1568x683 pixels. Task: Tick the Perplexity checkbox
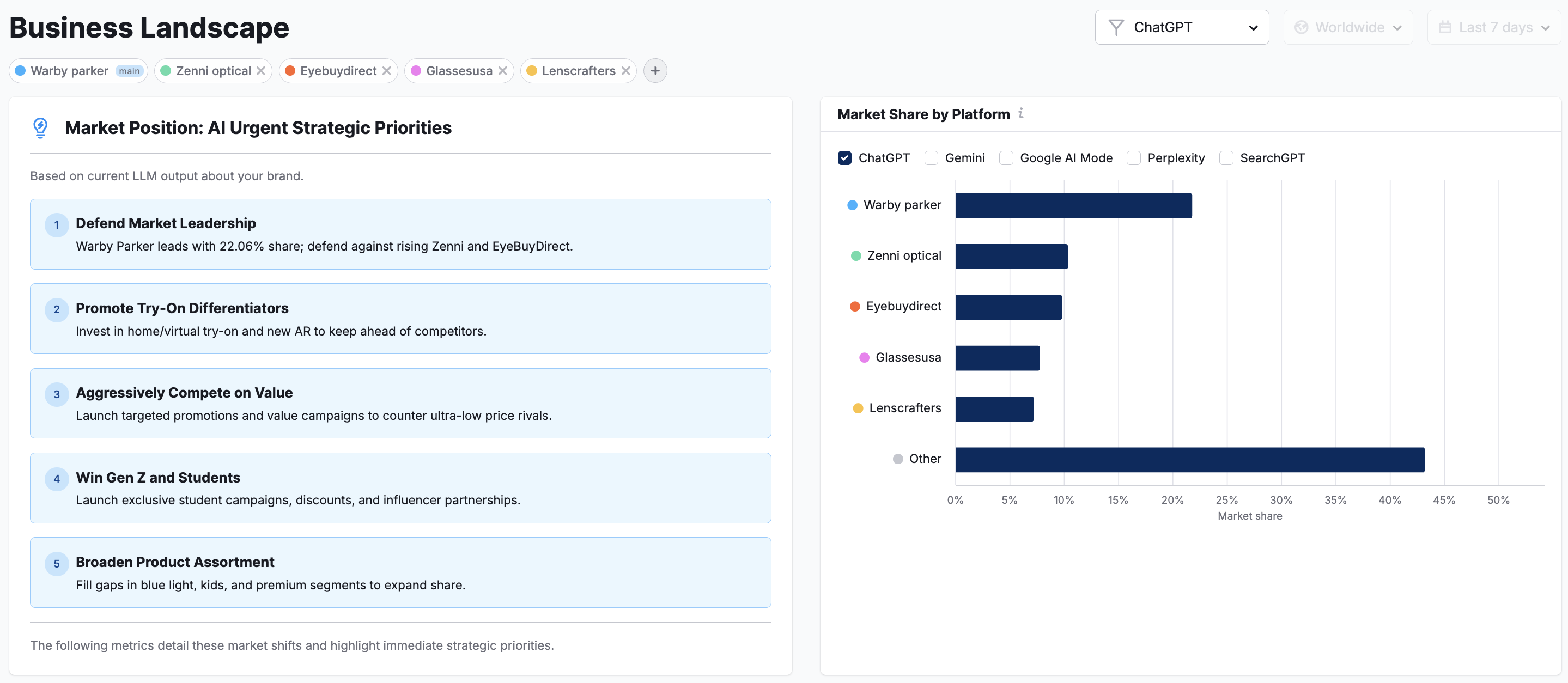tap(1133, 158)
